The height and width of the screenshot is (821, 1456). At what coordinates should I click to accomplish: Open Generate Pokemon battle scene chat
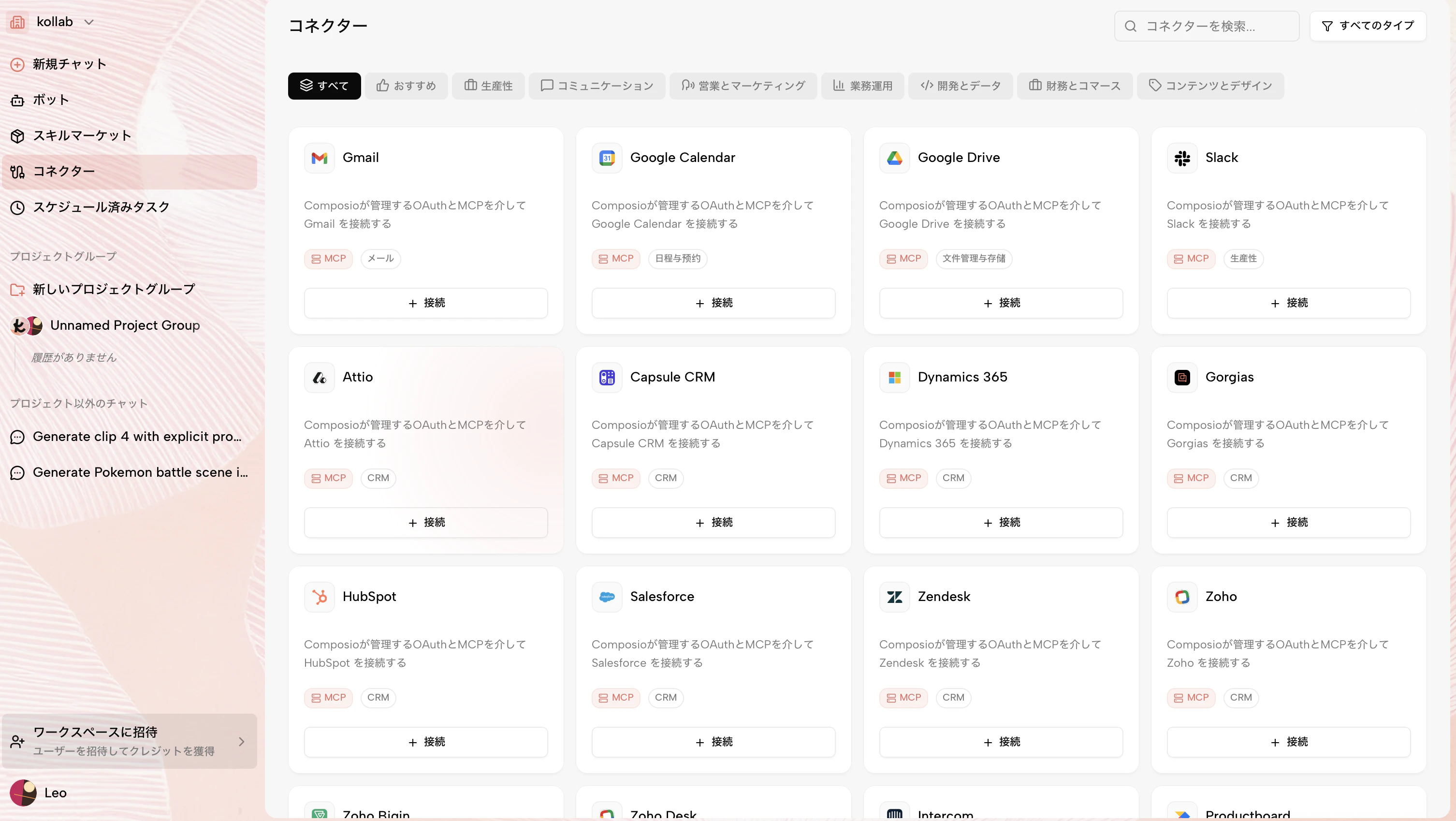pyautogui.click(x=130, y=473)
